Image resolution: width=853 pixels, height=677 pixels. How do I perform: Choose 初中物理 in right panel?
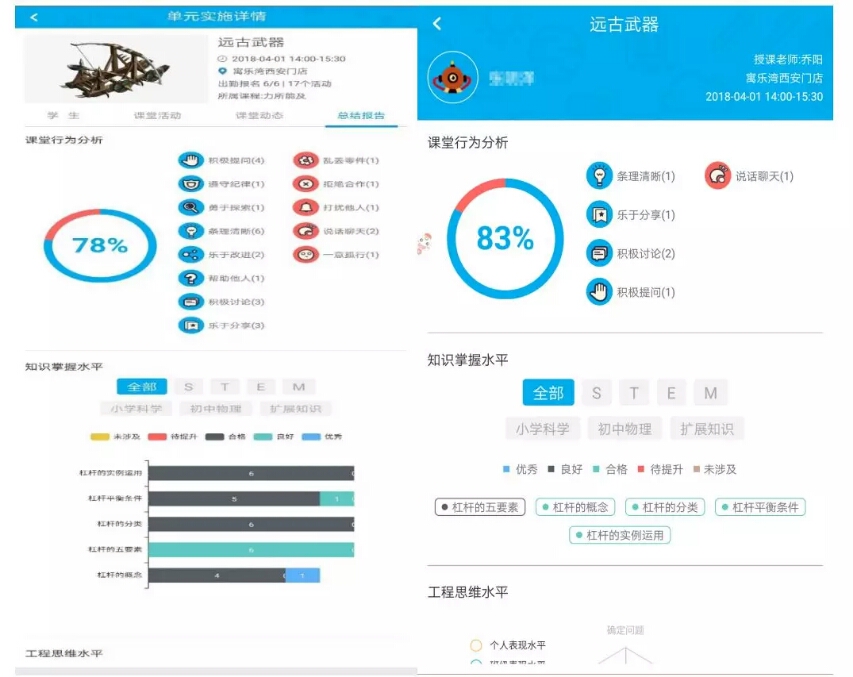(625, 429)
